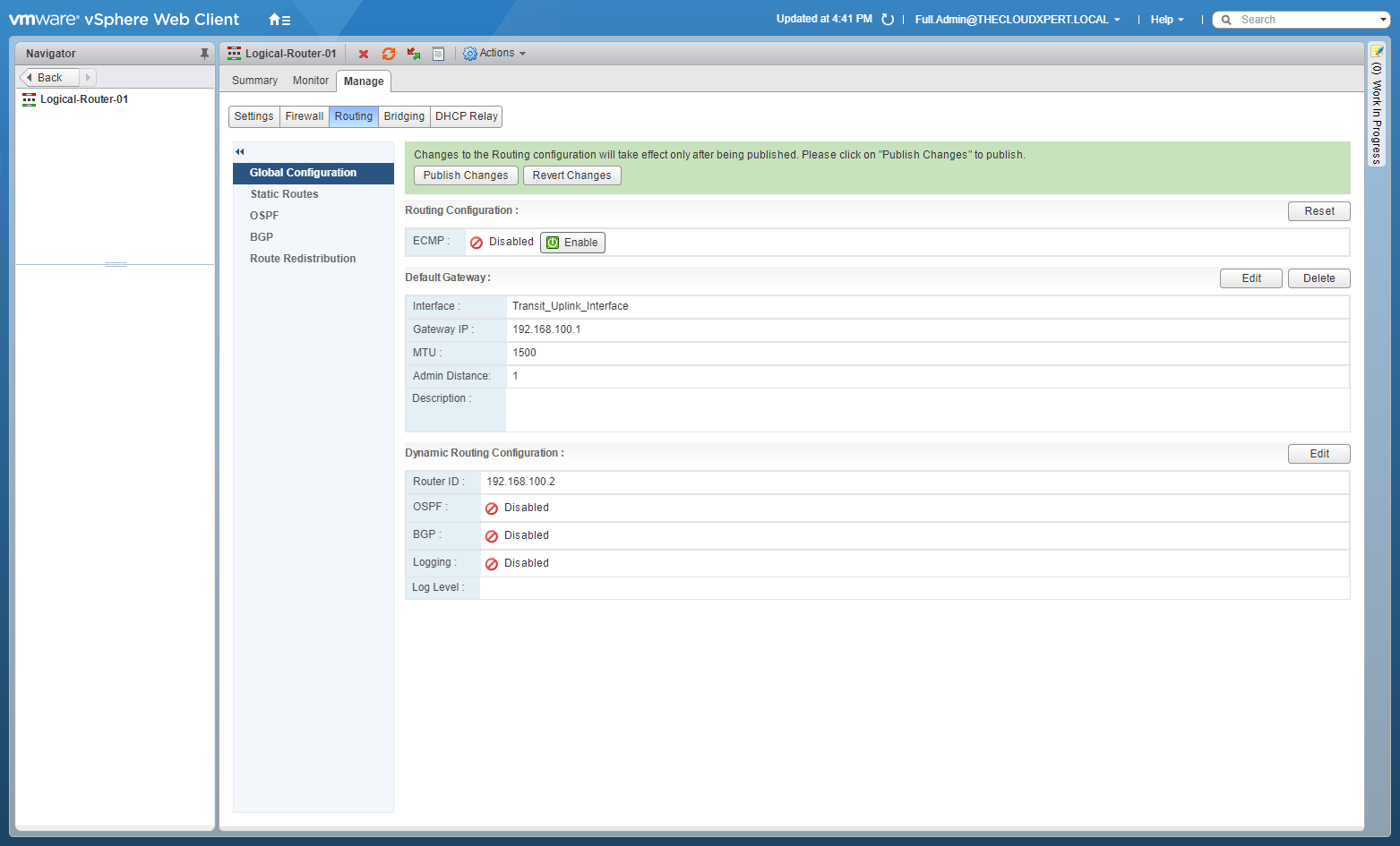Click the orange refresh arrows toolbar icon

[389, 54]
